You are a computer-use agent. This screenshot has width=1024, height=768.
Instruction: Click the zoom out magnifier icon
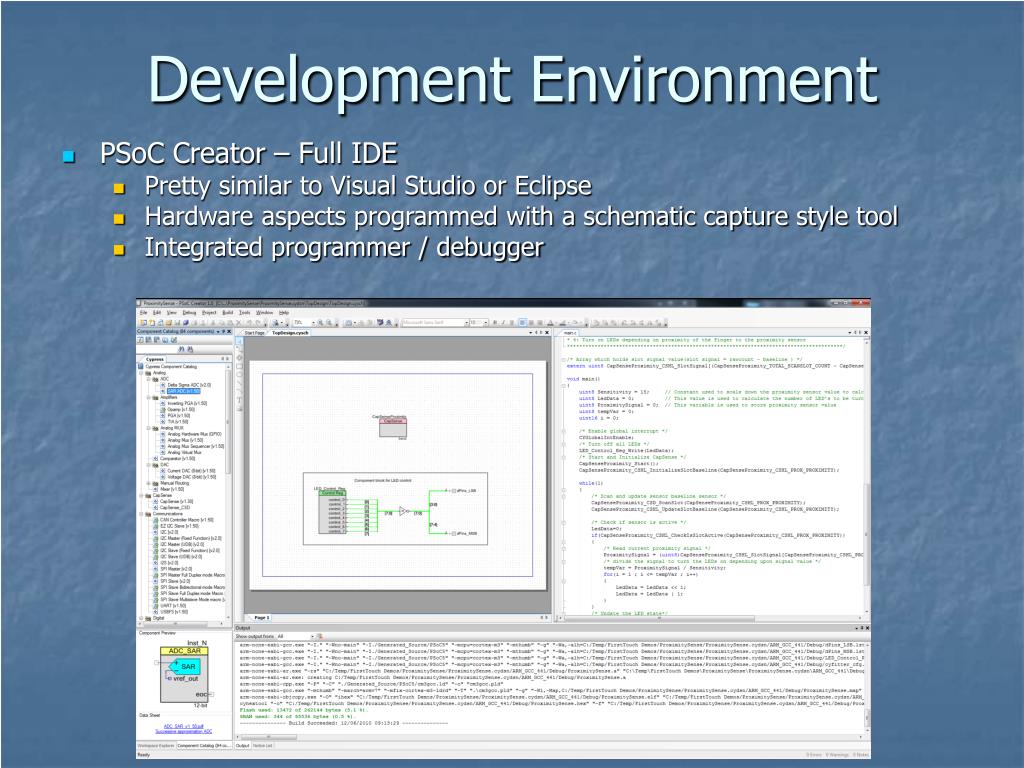point(328,323)
